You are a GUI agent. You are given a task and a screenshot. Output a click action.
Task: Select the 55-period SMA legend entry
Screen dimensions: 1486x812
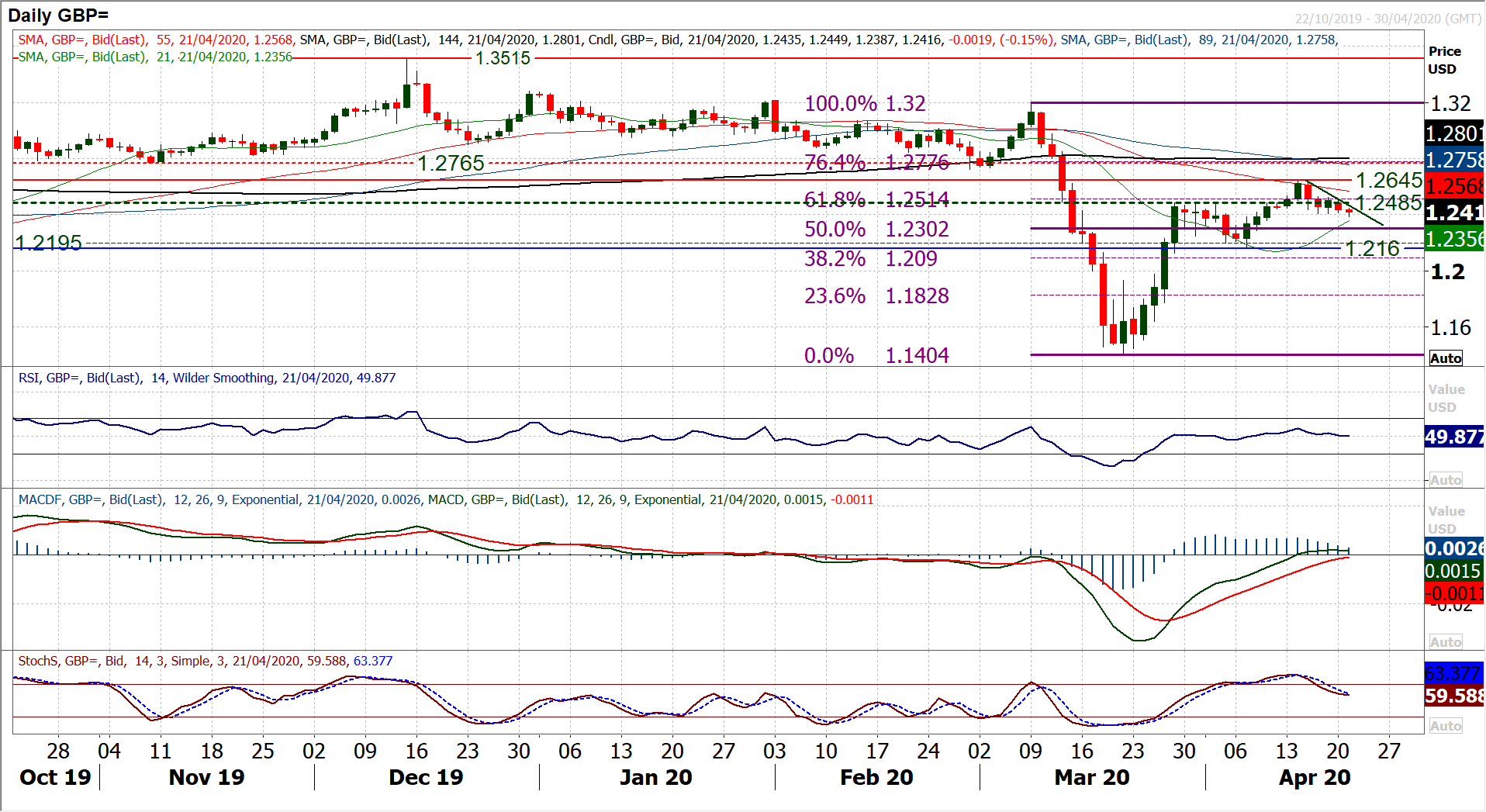[x=156, y=40]
